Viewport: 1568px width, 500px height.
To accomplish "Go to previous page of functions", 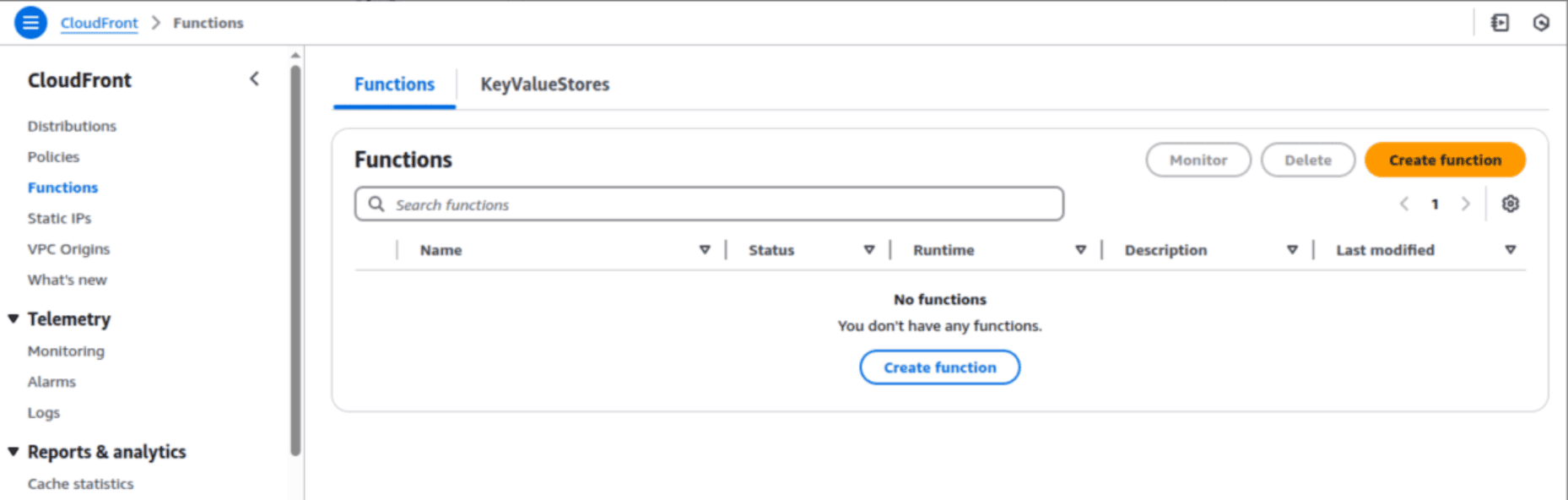I will (1404, 204).
